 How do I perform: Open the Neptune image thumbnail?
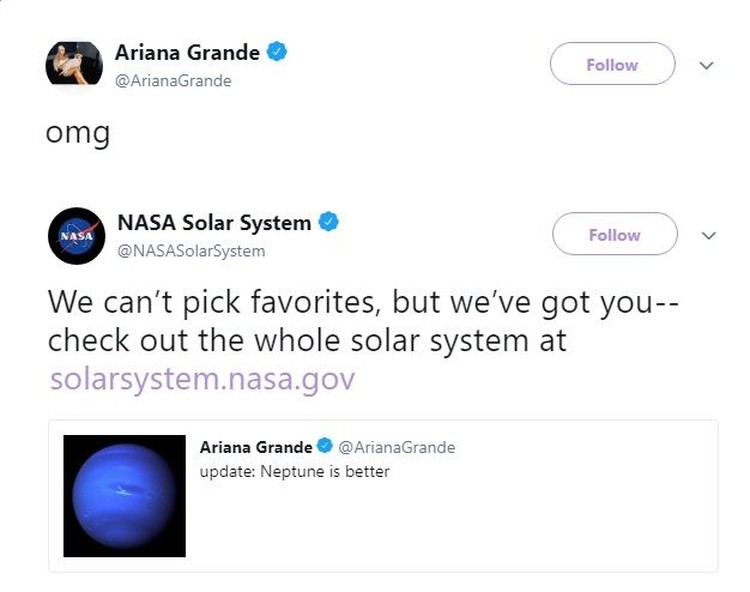[x=124, y=496]
